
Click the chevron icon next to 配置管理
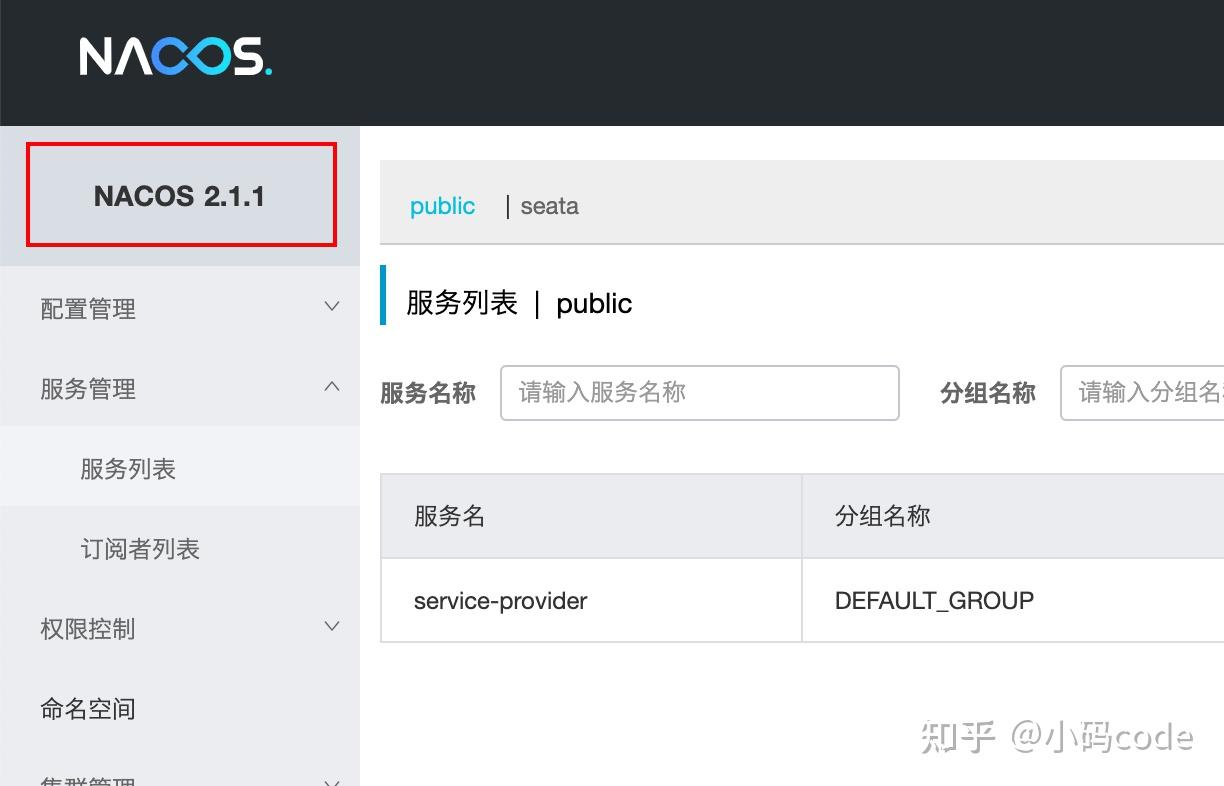click(331, 306)
